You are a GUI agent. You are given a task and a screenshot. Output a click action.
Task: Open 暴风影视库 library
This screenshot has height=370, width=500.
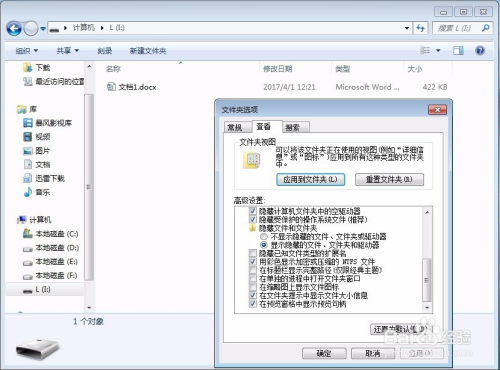click(47, 123)
